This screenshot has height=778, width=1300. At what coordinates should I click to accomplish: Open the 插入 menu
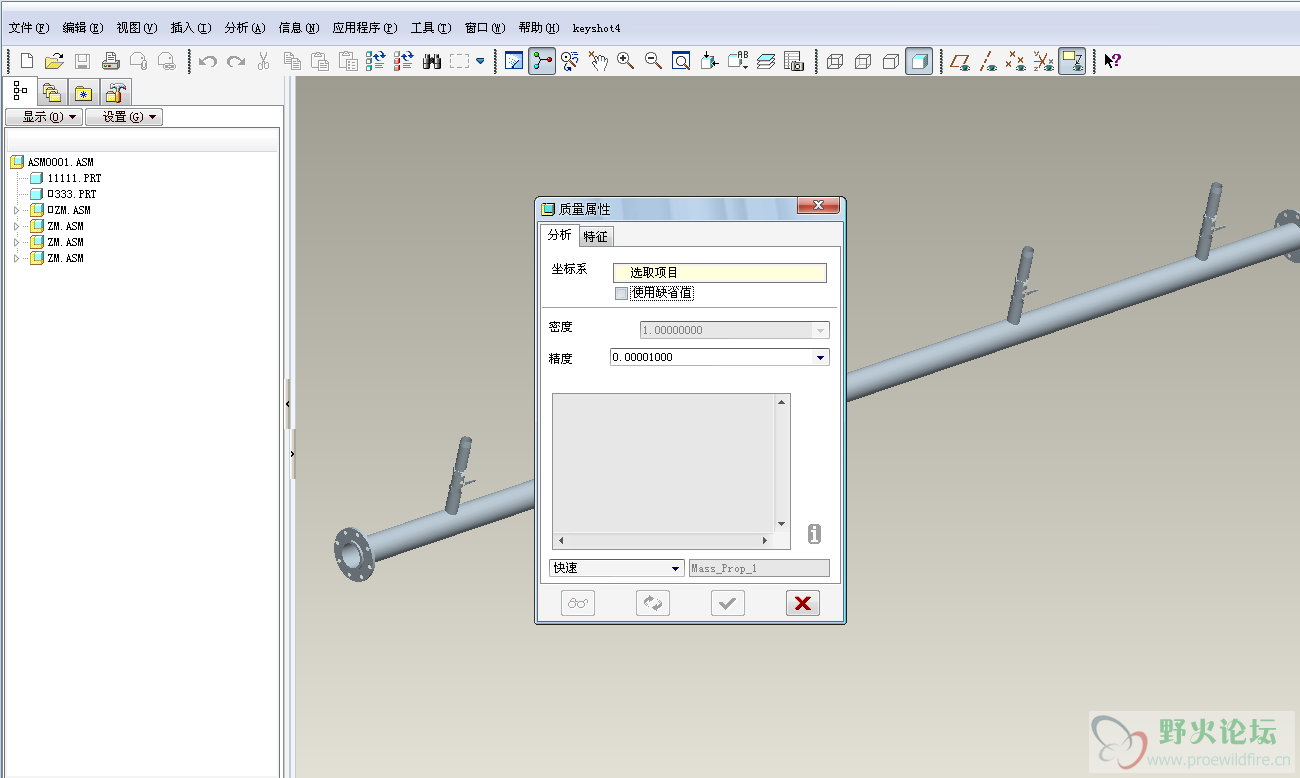coord(191,28)
